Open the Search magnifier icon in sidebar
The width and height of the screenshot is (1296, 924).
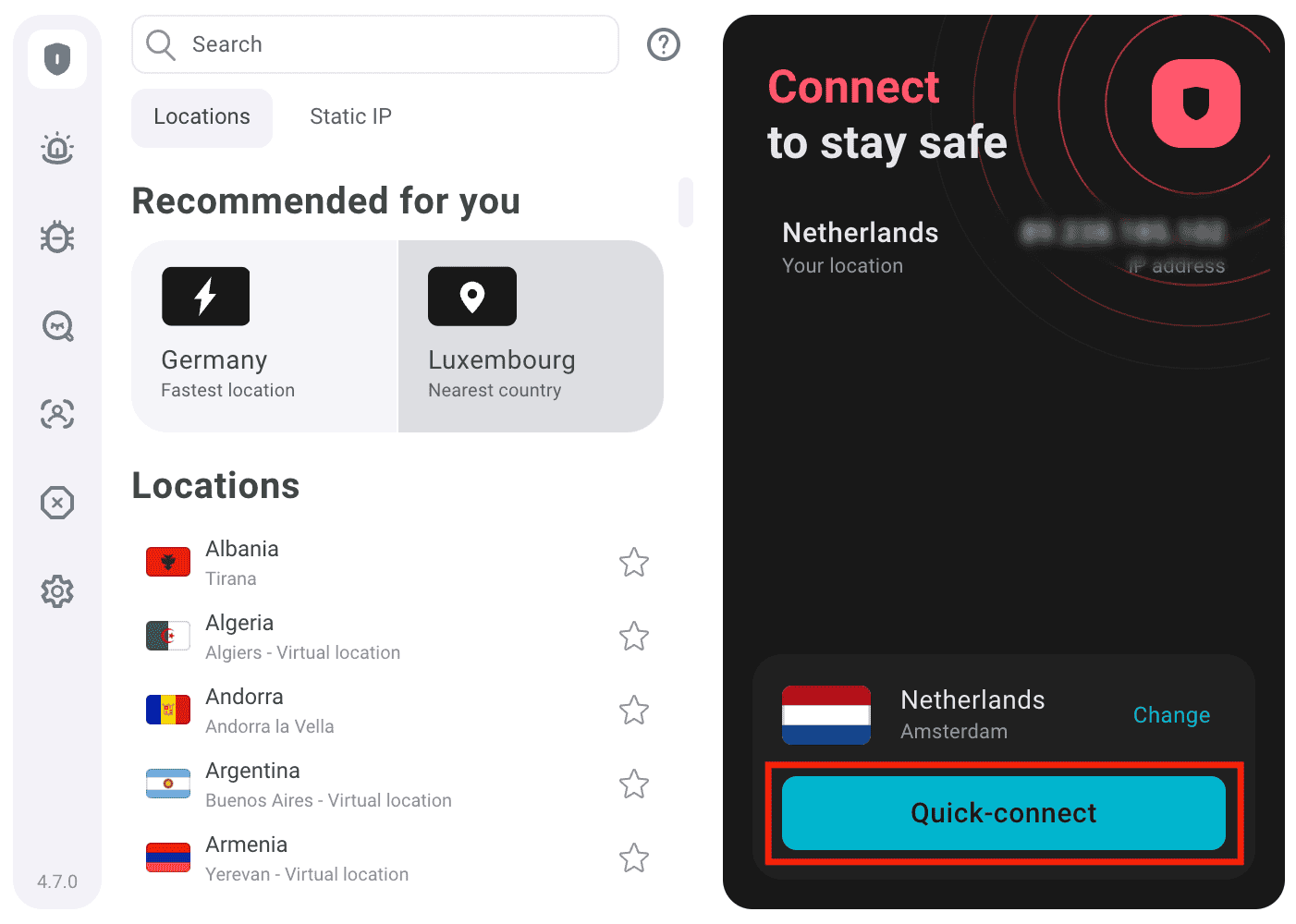coord(57,325)
